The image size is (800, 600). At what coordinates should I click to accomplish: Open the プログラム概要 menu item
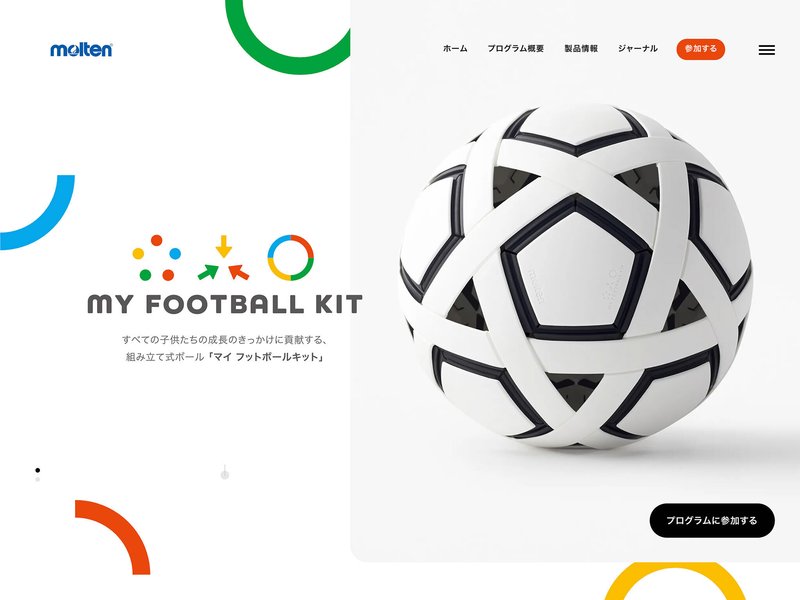coord(515,49)
